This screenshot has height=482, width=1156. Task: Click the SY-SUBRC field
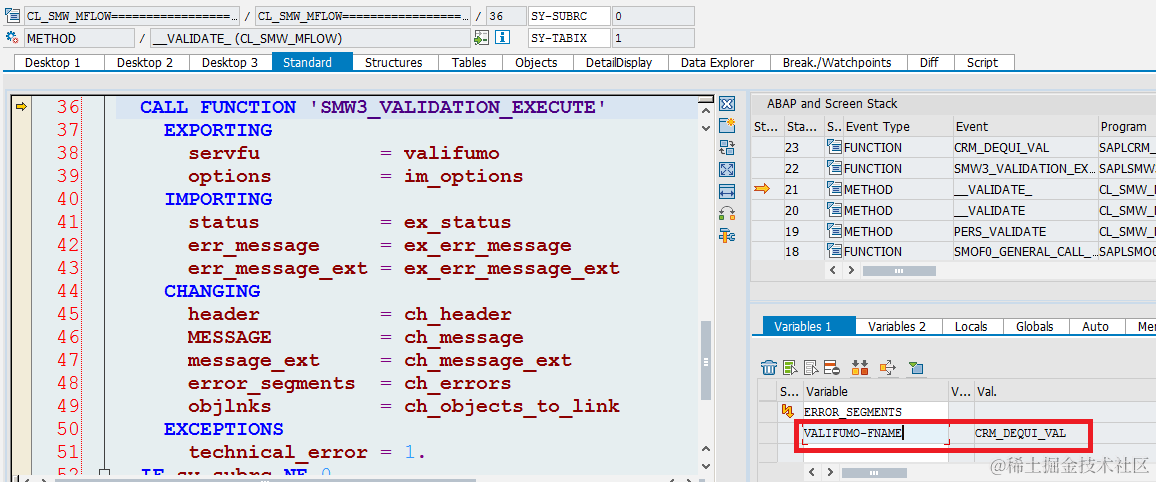click(569, 16)
